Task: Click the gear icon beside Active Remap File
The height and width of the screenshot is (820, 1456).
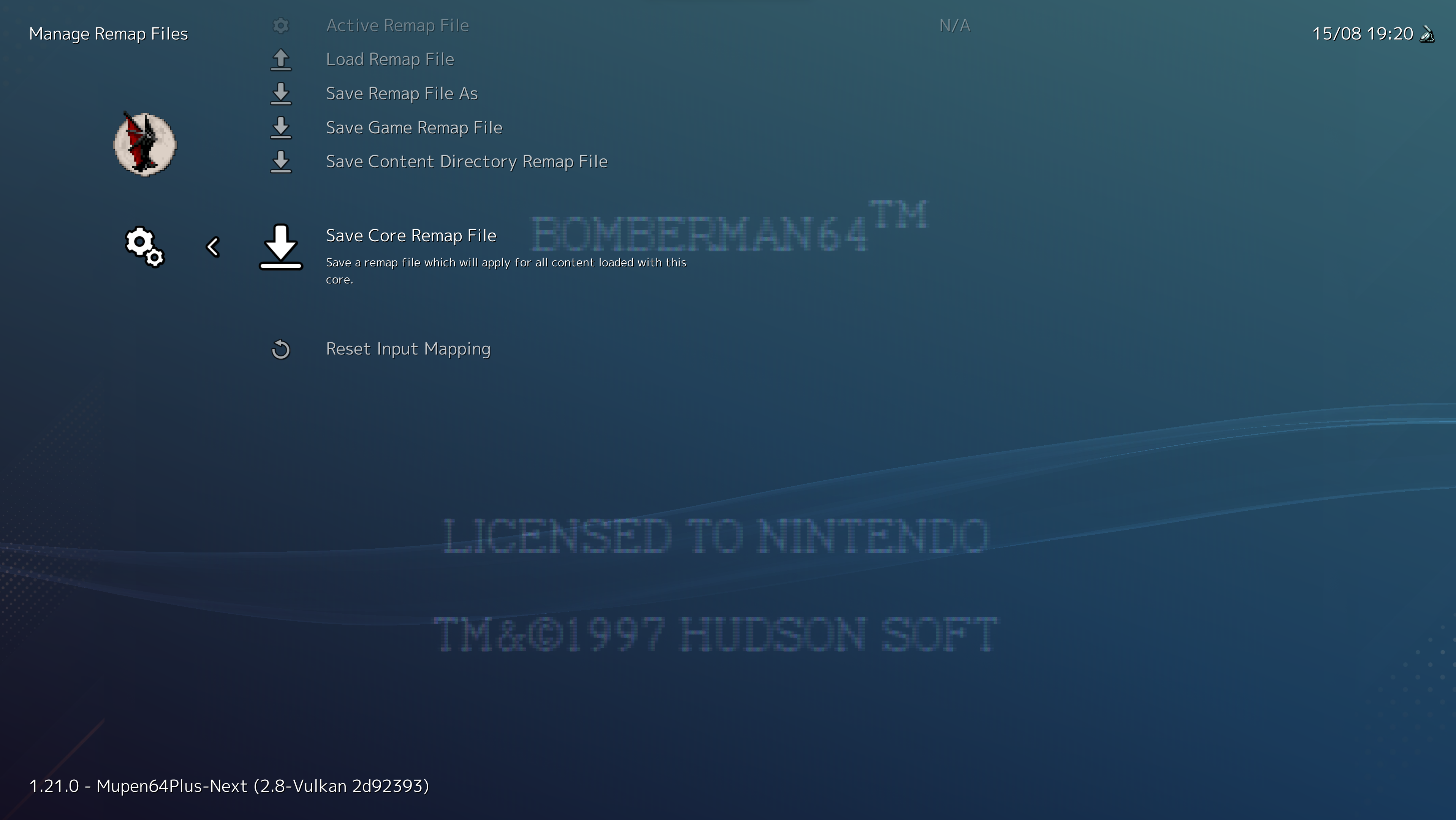Action: 280,25
